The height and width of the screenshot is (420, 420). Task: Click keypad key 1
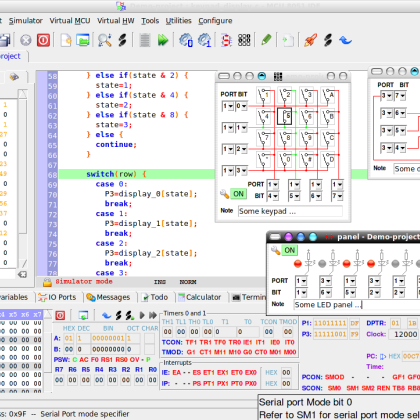pos(263,95)
